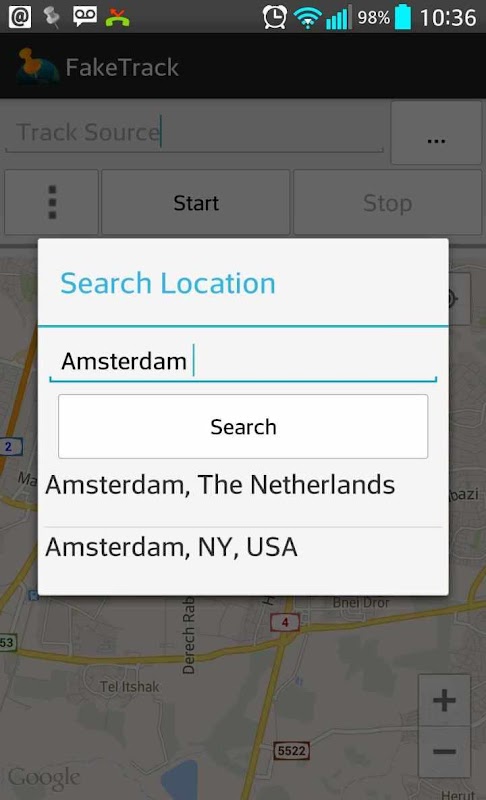Focus the Amsterdam search text field
Viewport: 486px width, 800px height.
coord(243,361)
